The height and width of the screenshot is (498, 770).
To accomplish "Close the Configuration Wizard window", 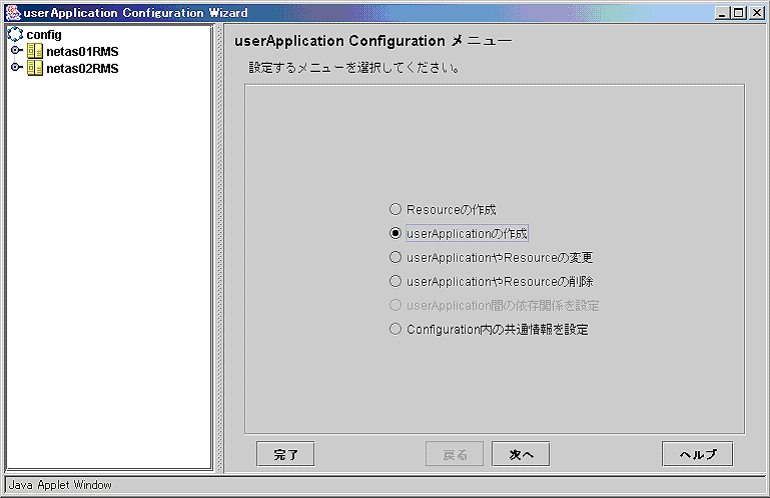I will click(x=757, y=13).
